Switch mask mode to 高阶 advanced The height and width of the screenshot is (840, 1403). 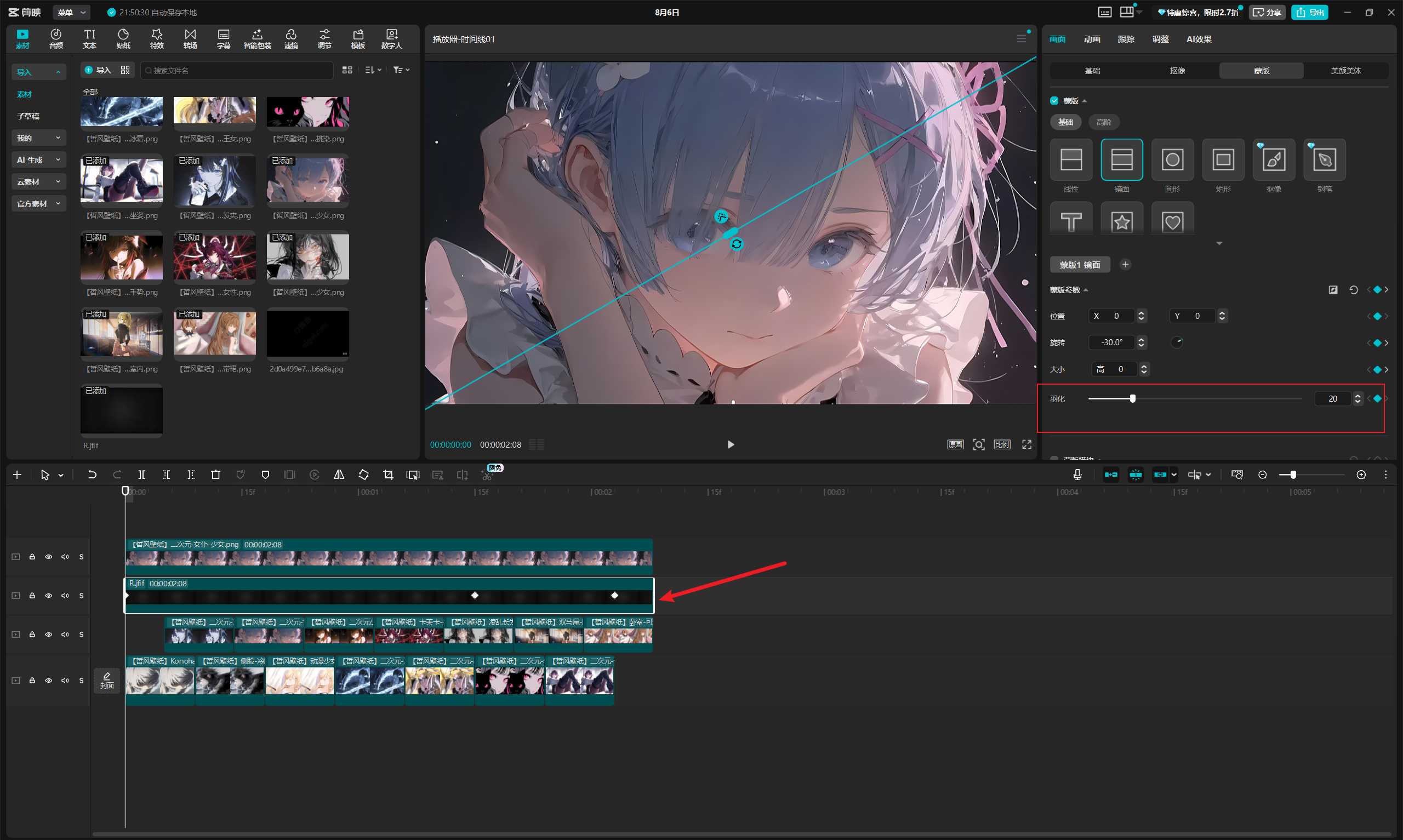pos(1104,122)
